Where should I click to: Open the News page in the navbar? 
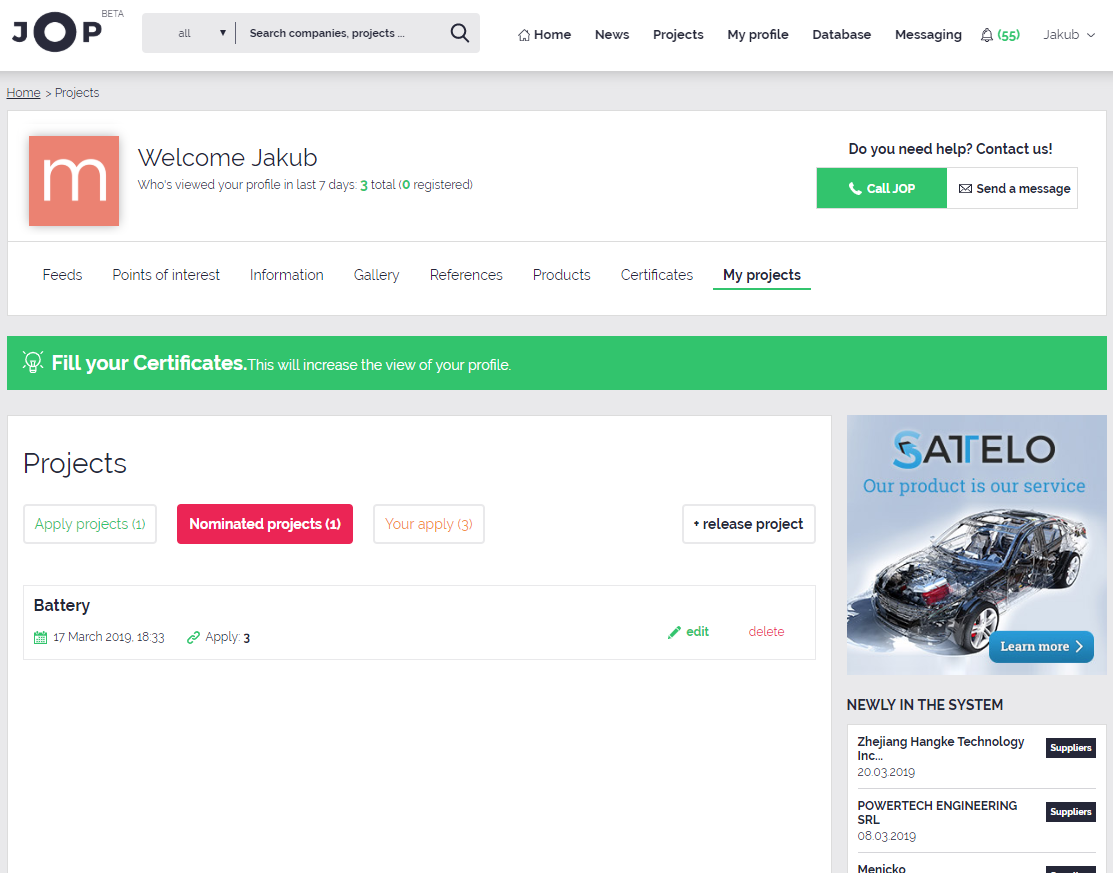click(612, 35)
